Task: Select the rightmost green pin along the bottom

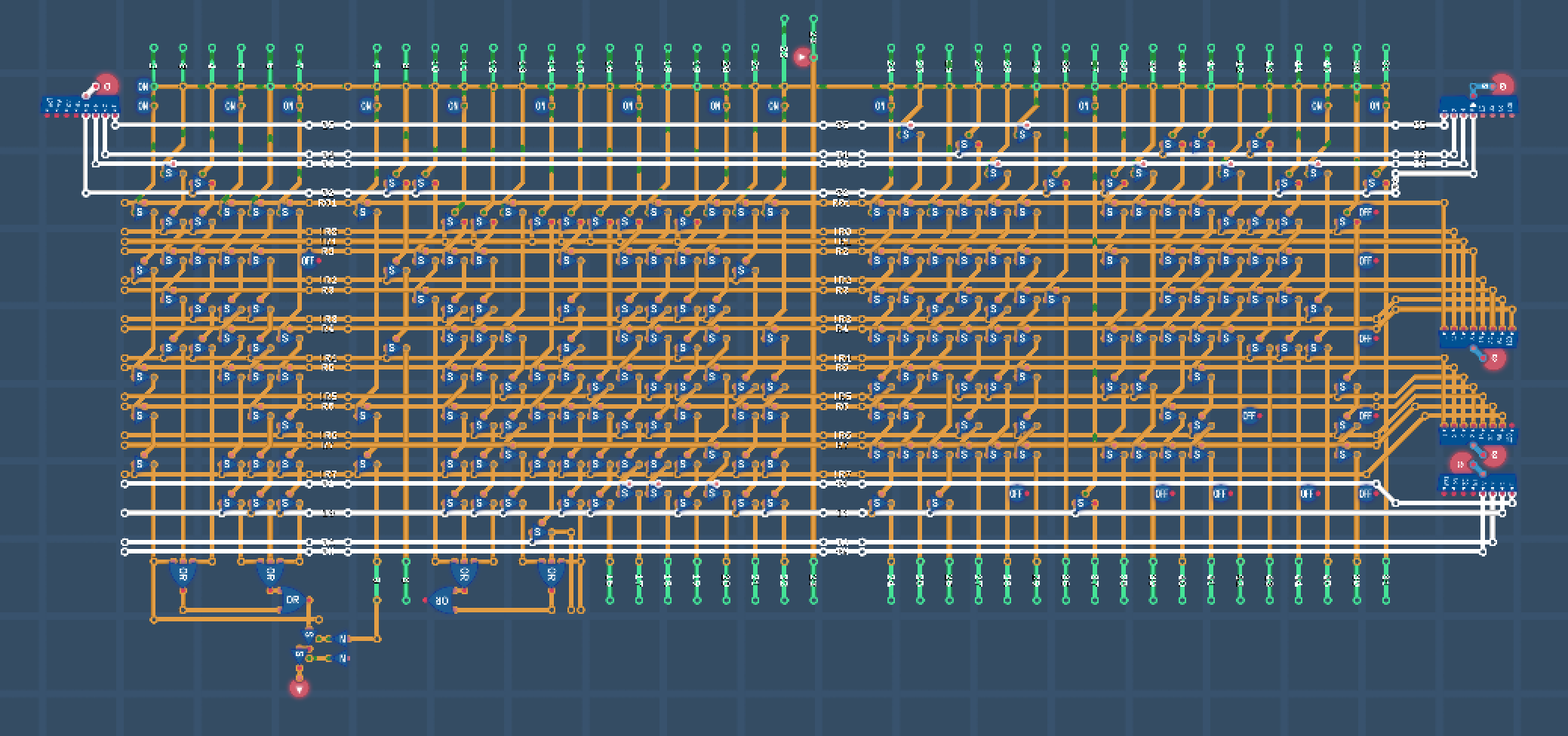Action: pyautogui.click(x=1385, y=601)
